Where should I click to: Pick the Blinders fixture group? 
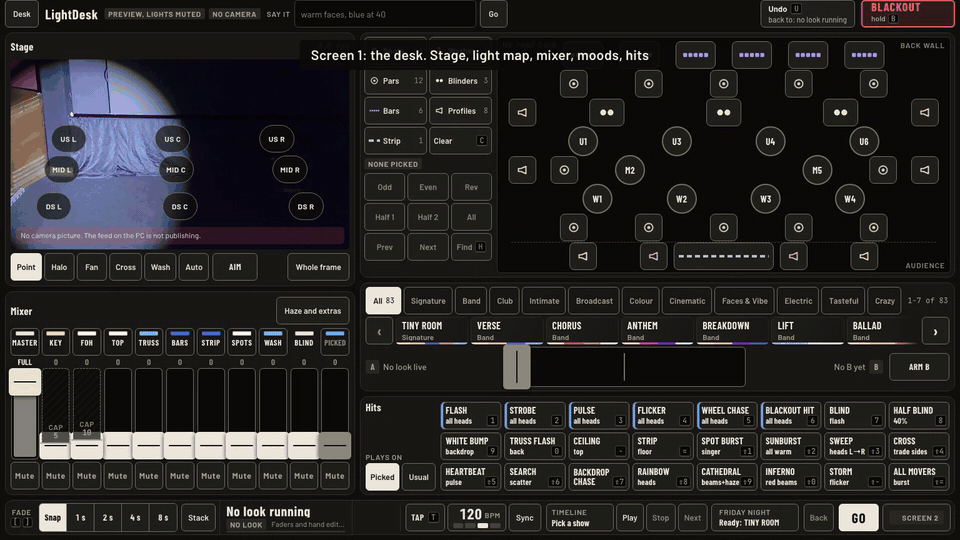tap(460, 81)
